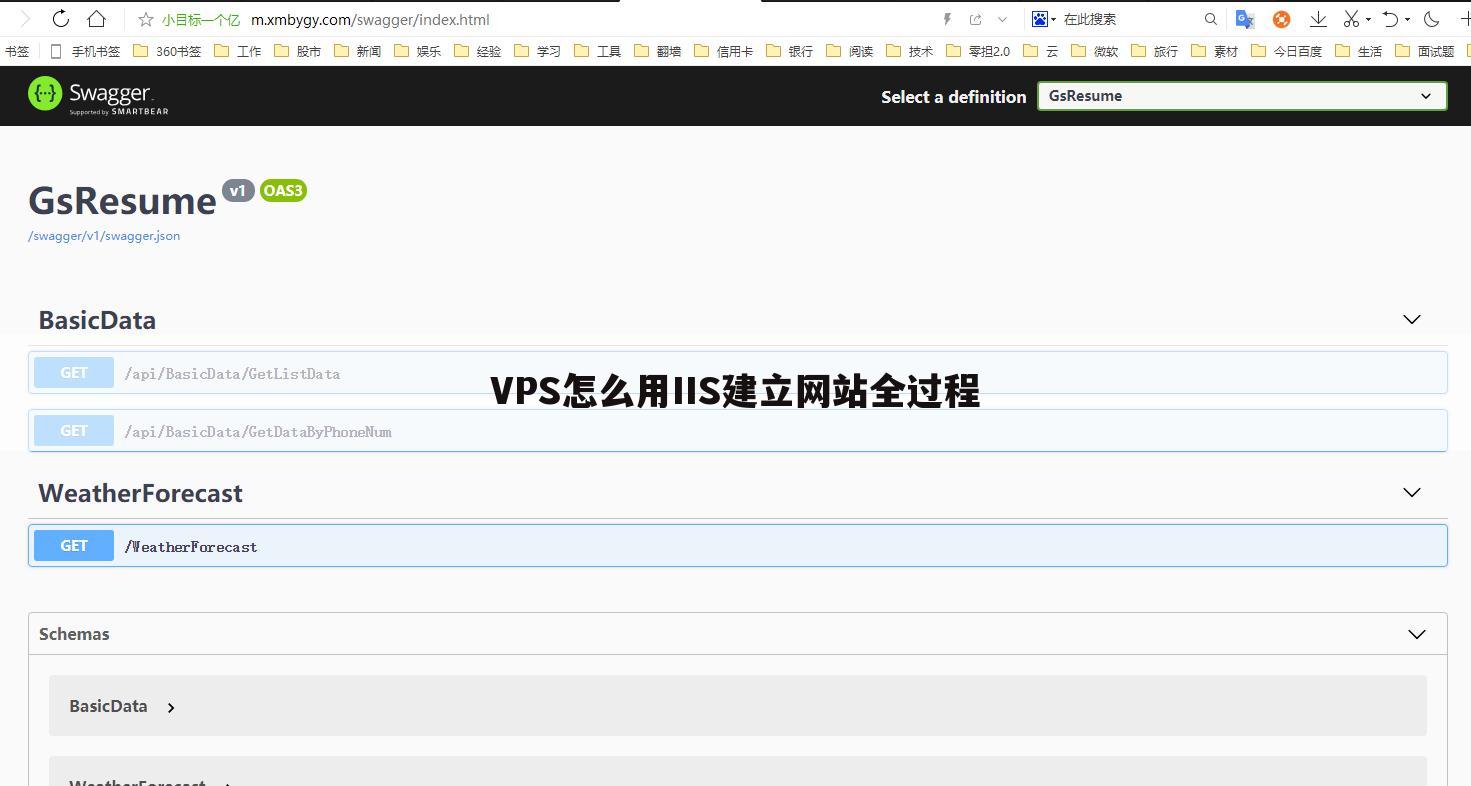Image resolution: width=1471 pixels, height=786 pixels.
Task: Open the 技术 bookmark folder icon
Action: pos(894,50)
